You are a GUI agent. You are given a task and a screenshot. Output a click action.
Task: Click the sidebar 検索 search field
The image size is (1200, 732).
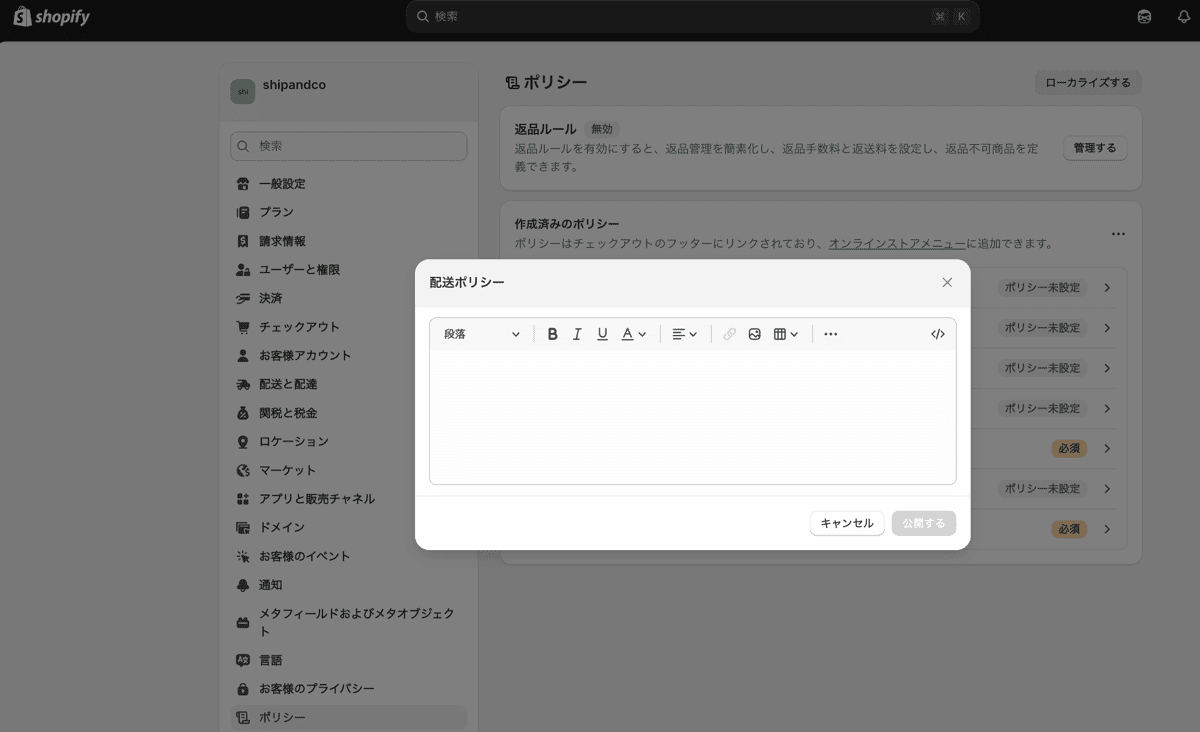348,145
